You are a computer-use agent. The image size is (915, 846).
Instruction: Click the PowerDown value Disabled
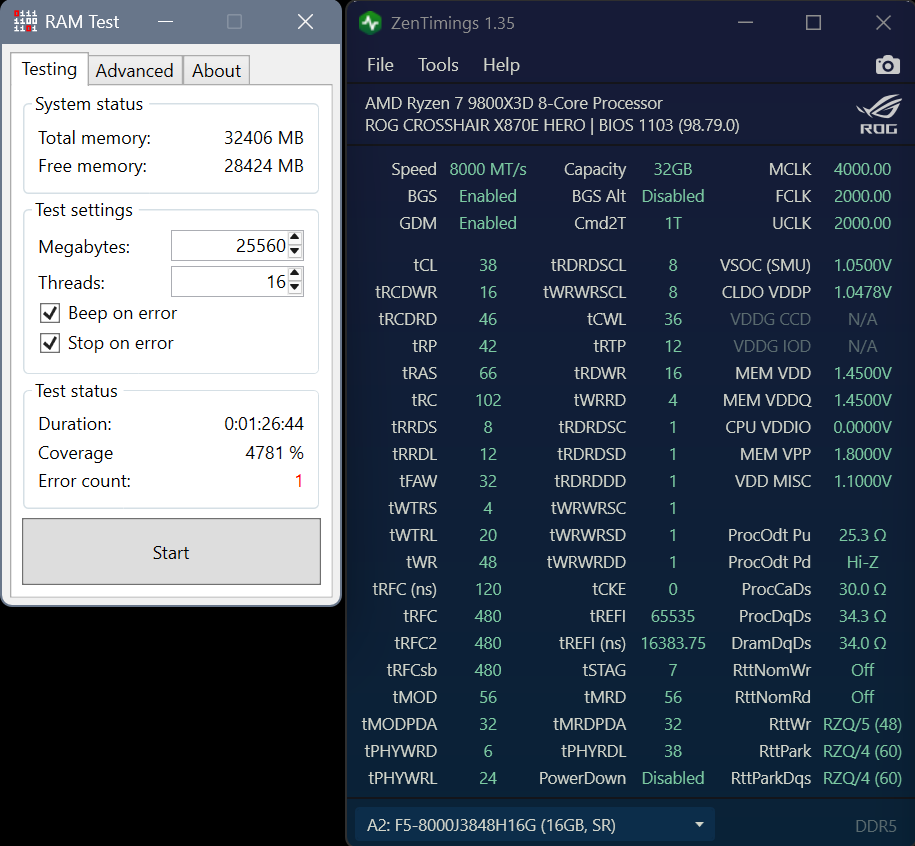tap(673, 778)
